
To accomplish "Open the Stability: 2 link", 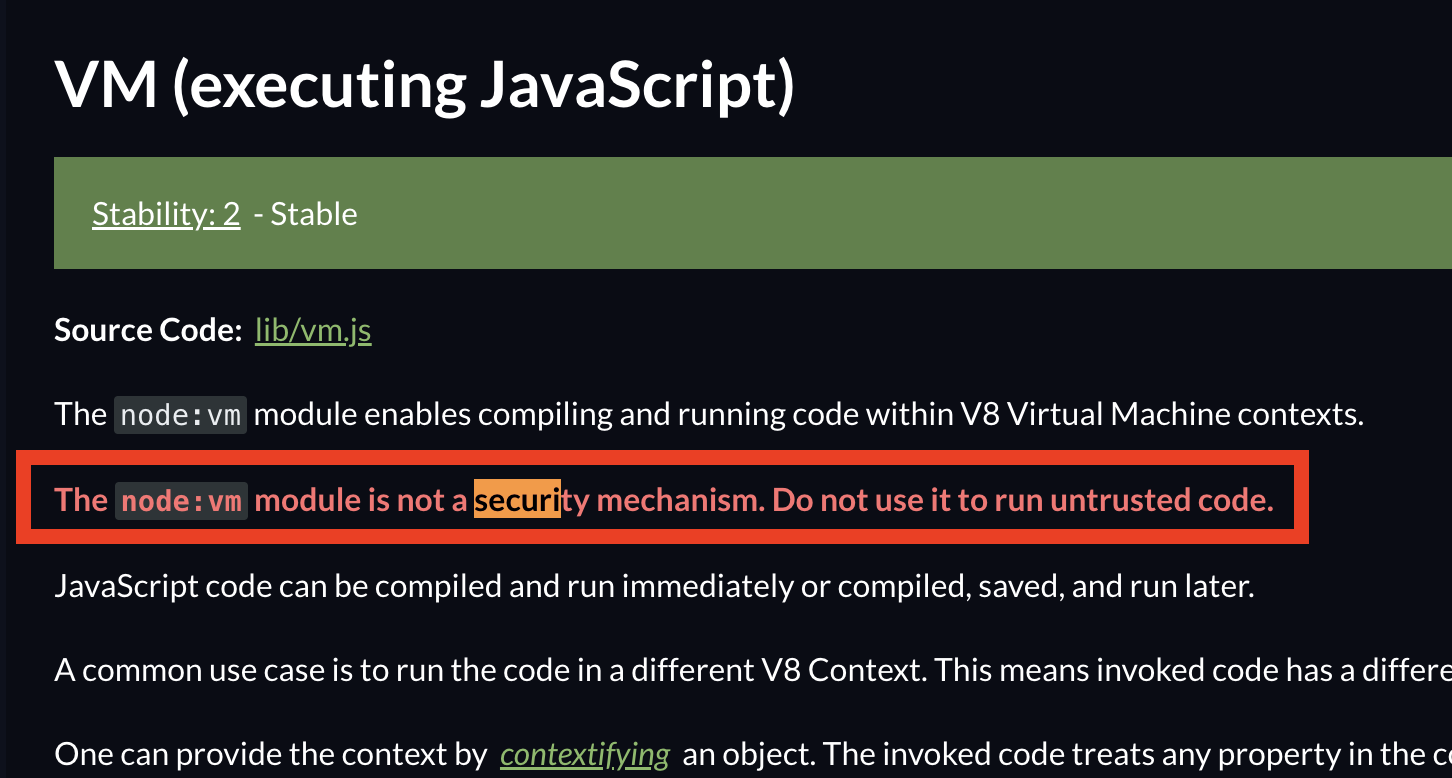I will click(x=166, y=214).
